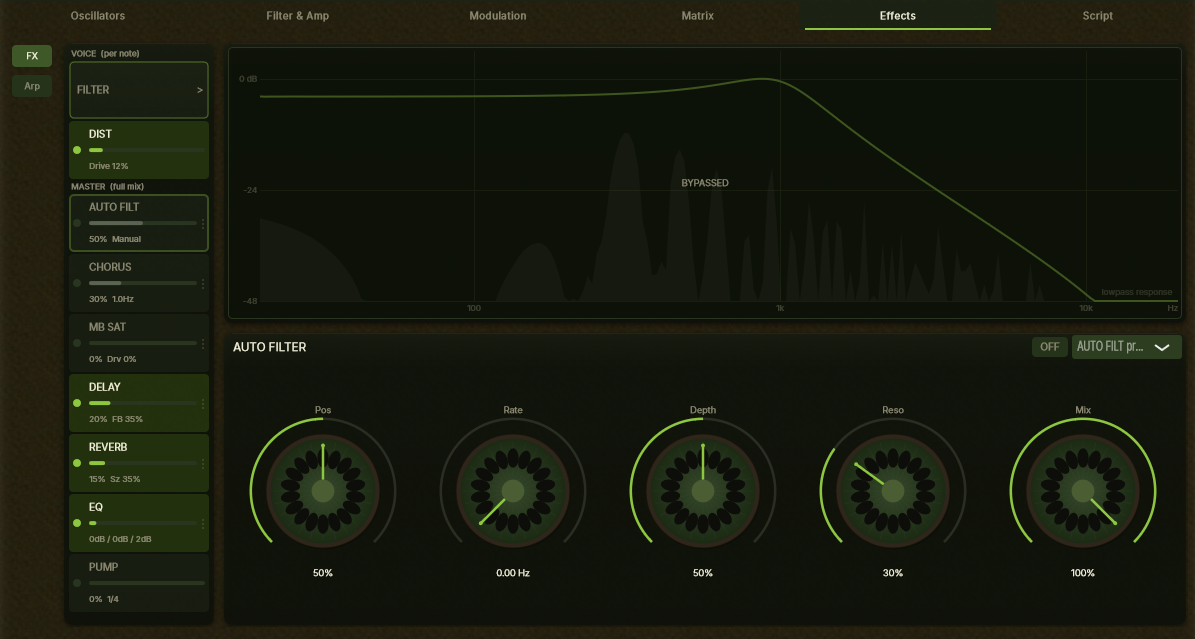Disable the REVERB effect power dot
This screenshot has height=639, width=1195.
[77, 463]
